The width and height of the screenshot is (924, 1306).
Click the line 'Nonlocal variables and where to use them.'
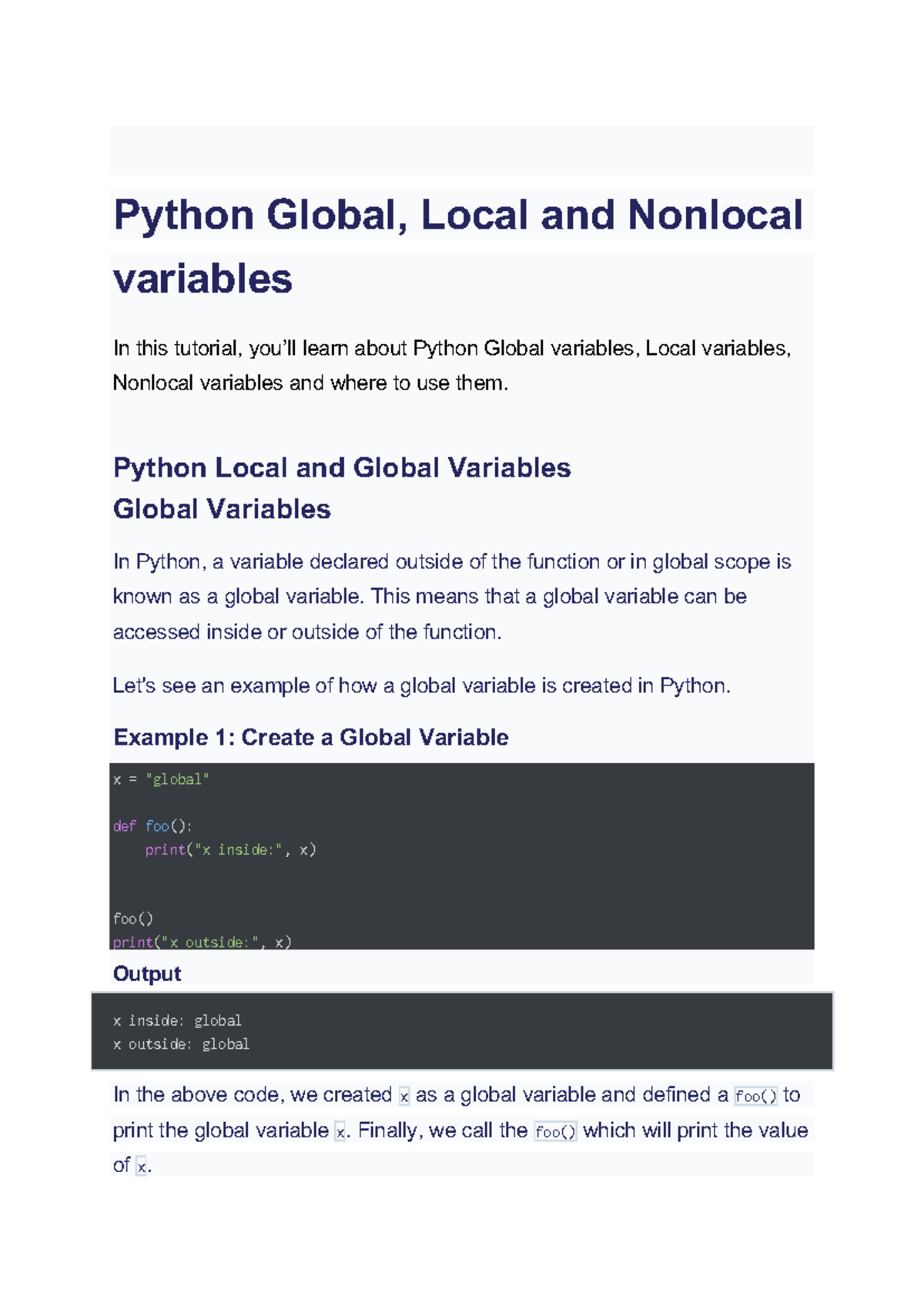(310, 383)
